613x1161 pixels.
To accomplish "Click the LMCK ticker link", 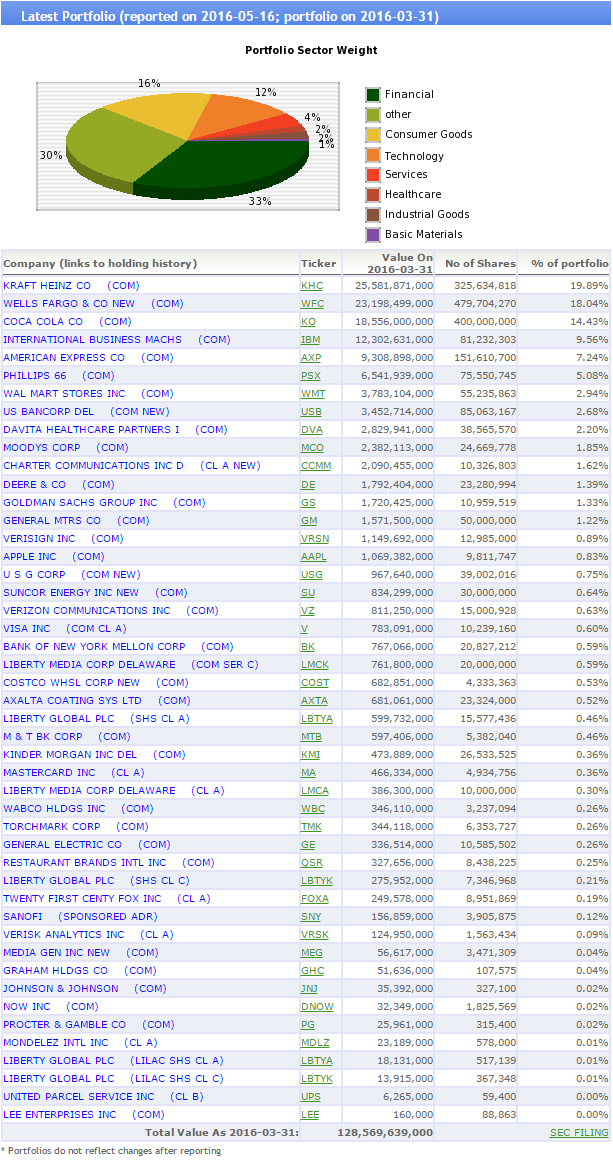I will [315, 666].
